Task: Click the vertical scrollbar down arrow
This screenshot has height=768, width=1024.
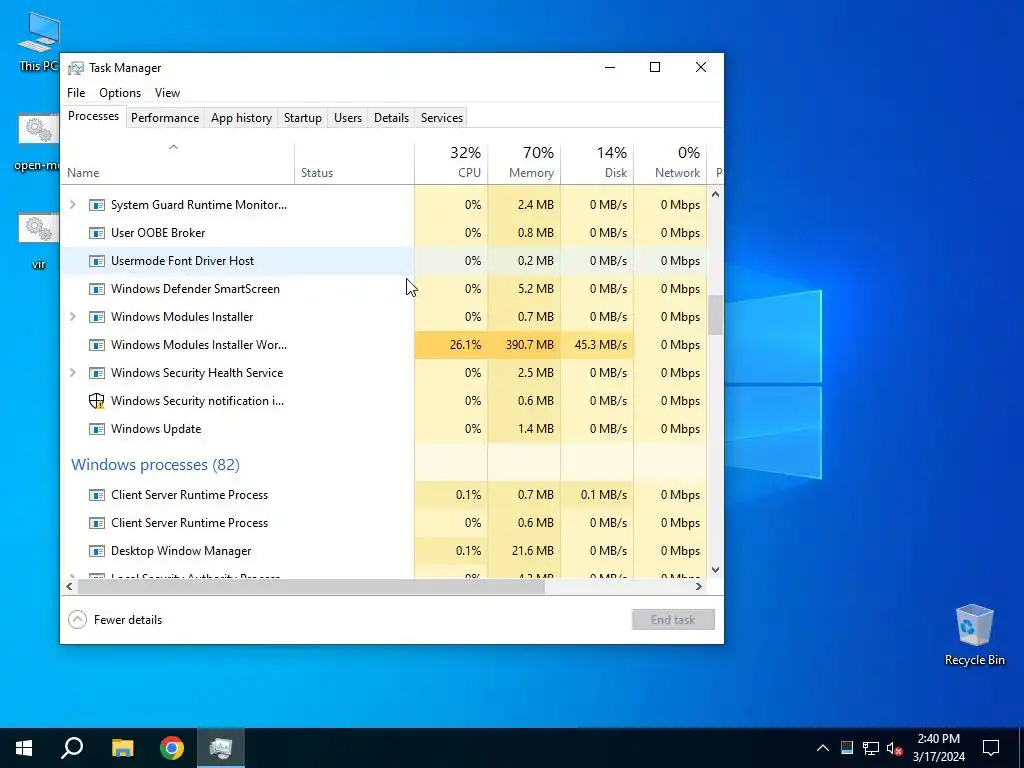Action: coord(715,569)
